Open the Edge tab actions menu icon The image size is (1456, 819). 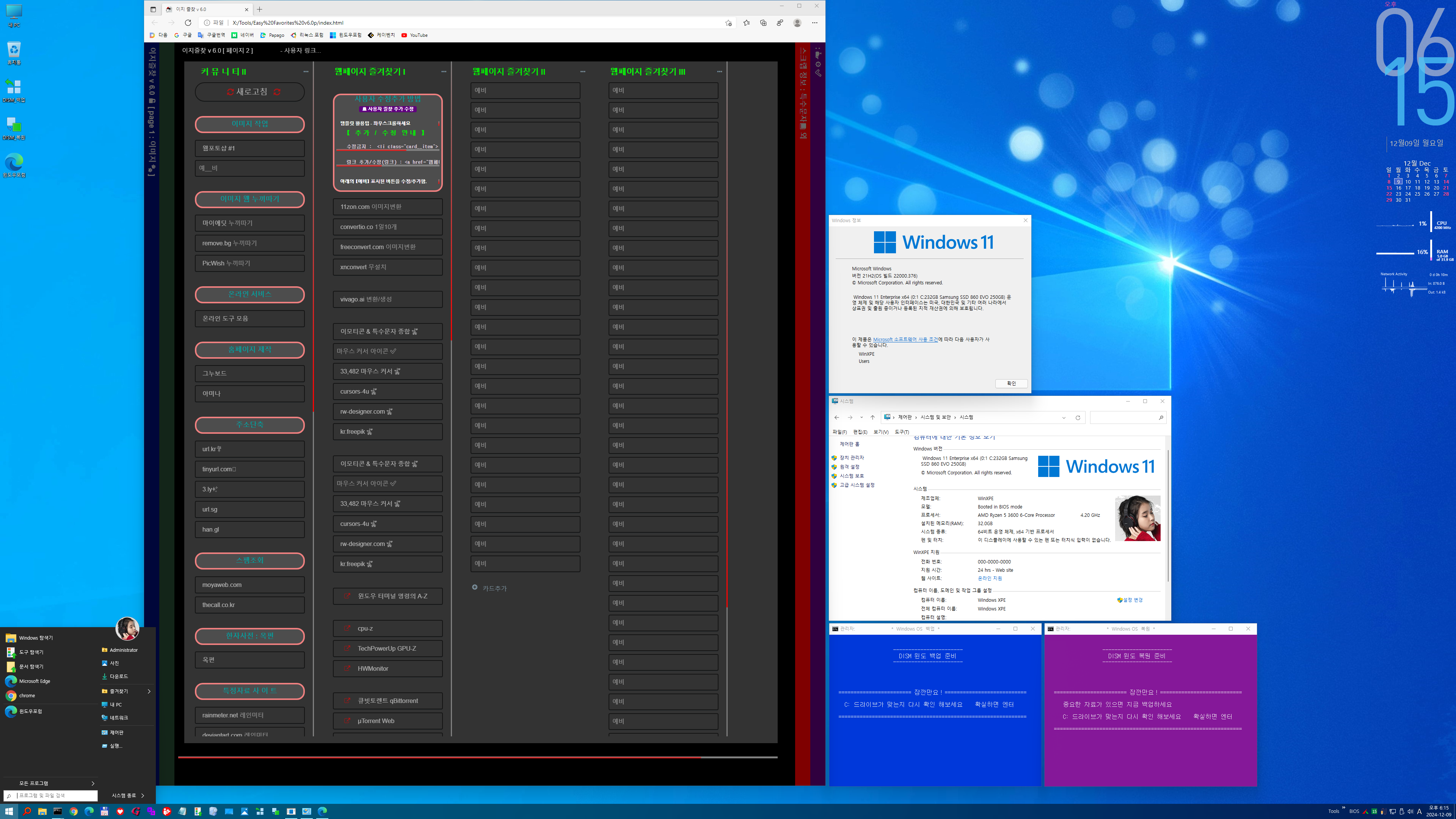(x=152, y=9)
